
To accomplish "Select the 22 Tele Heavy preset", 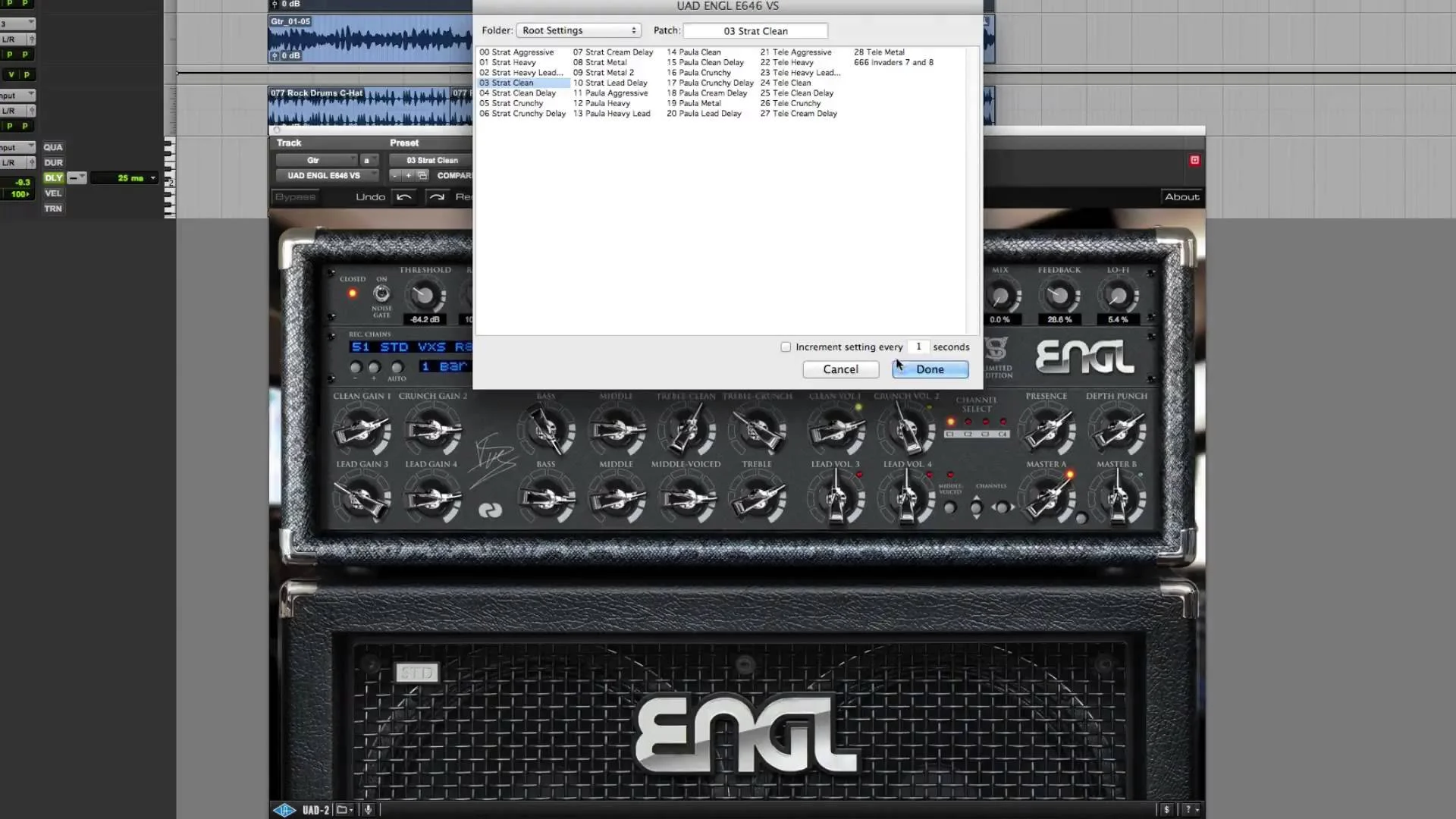I will 786,62.
